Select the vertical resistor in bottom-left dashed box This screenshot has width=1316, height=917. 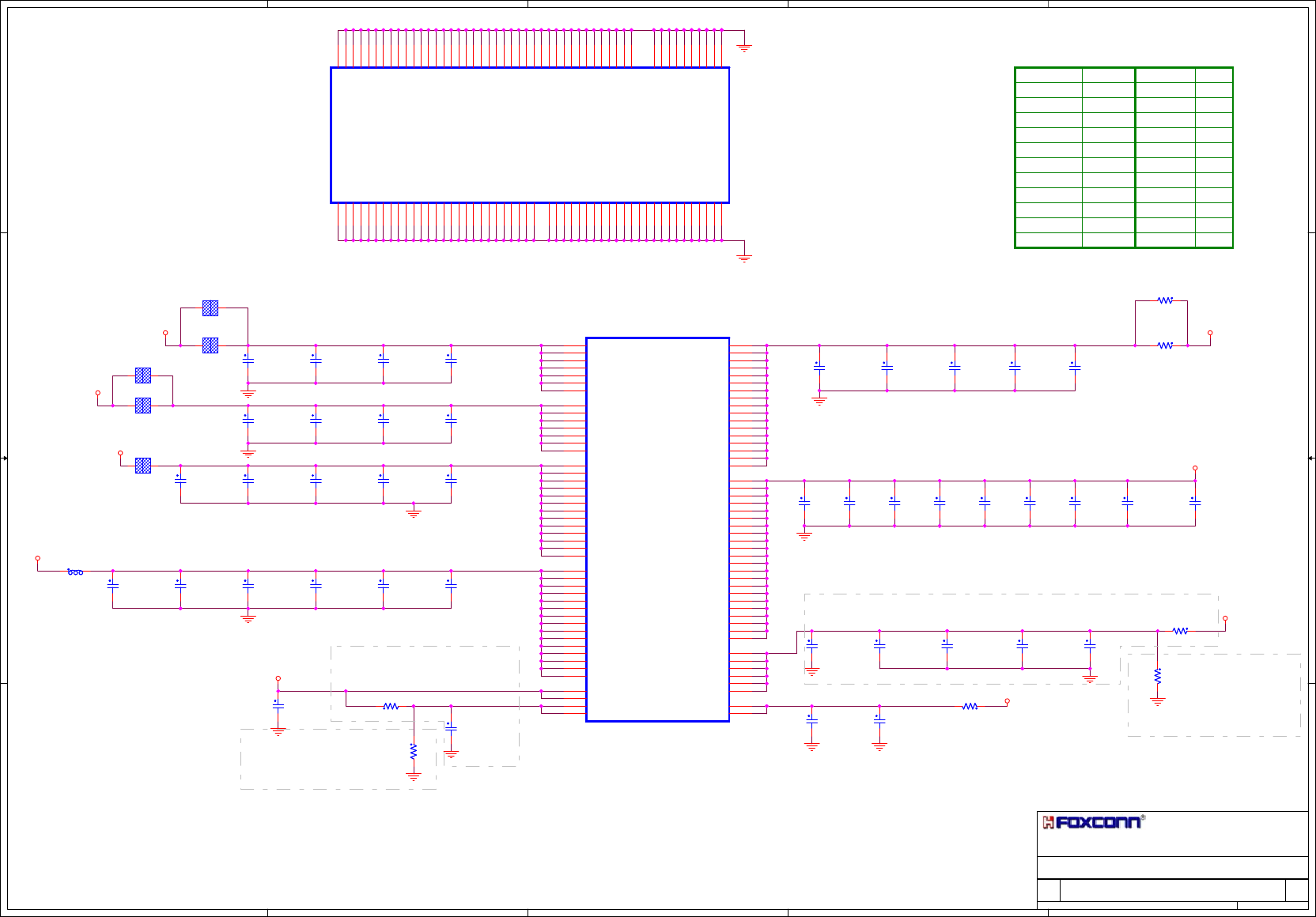tap(414, 752)
